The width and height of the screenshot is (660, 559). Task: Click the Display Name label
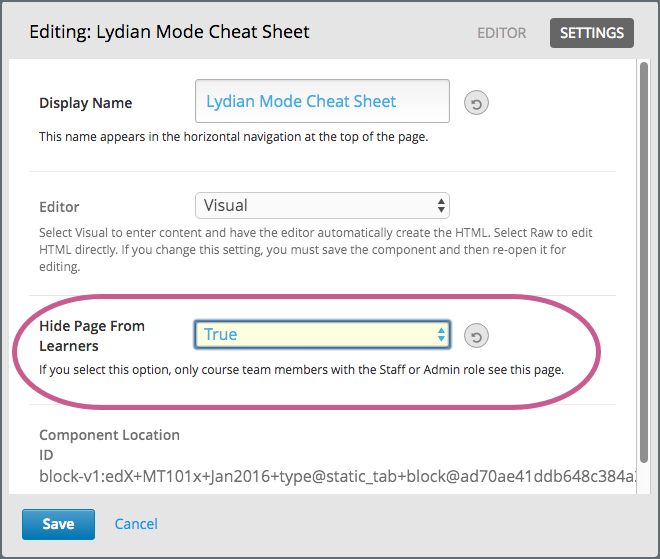point(85,103)
